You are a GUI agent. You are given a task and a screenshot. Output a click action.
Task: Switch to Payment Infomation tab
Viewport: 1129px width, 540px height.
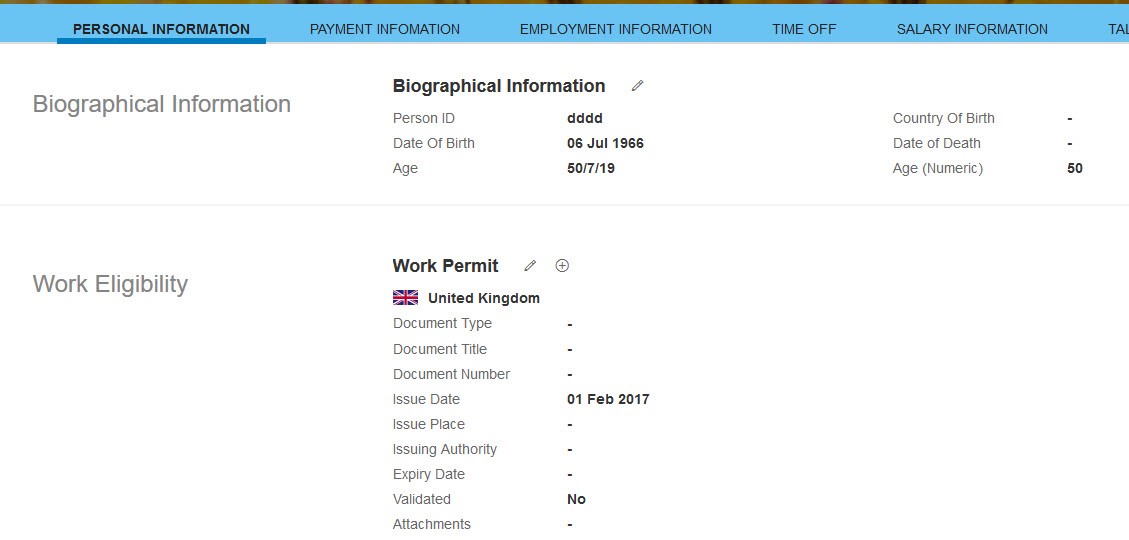pos(384,30)
